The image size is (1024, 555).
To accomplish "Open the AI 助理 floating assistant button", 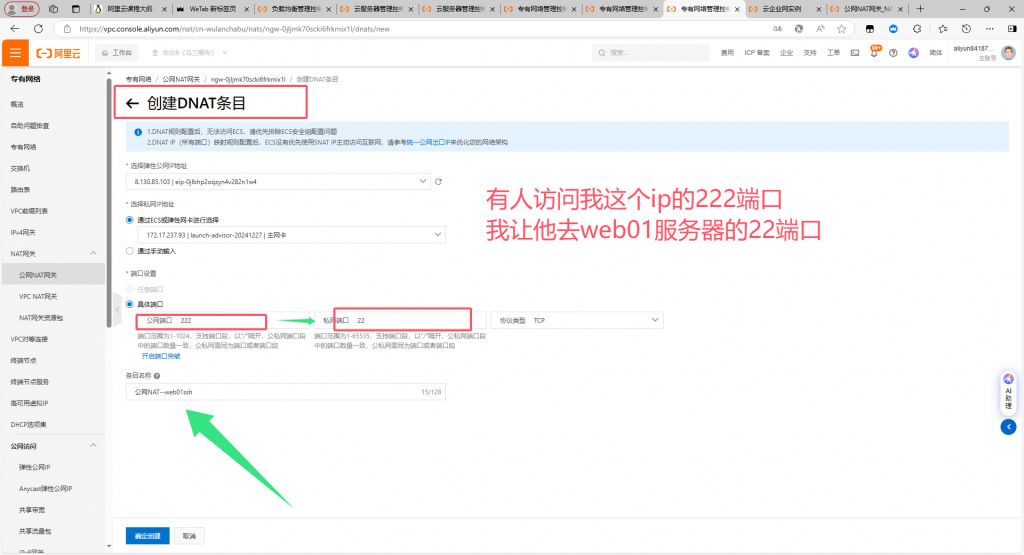I will tap(1008, 390).
